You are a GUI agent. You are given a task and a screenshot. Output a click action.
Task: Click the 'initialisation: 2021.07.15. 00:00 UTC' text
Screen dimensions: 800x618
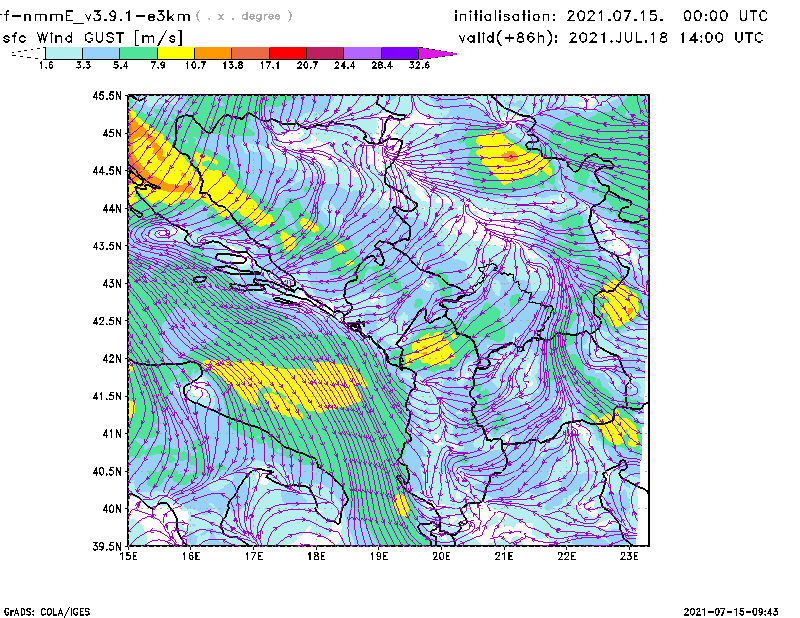click(x=611, y=16)
